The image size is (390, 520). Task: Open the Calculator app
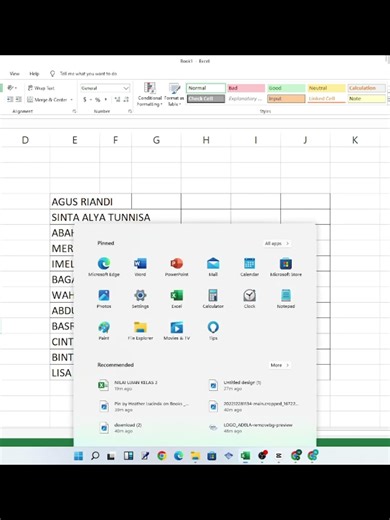[213, 298]
